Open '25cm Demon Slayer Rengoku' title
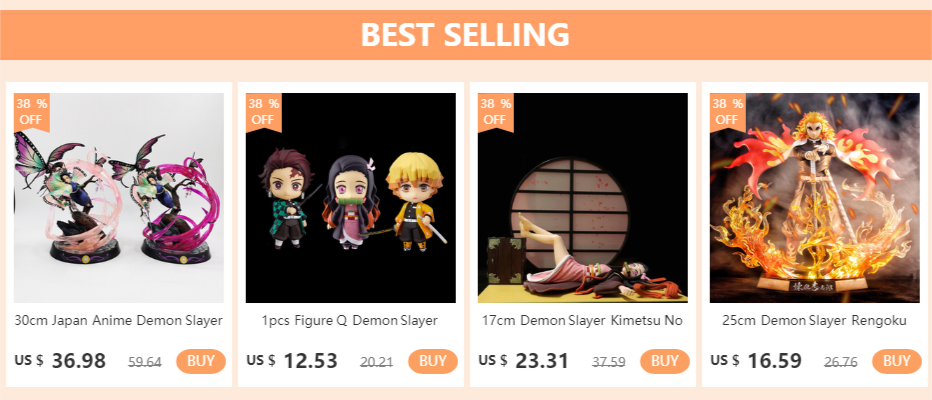The height and width of the screenshot is (400, 932). 815,321
